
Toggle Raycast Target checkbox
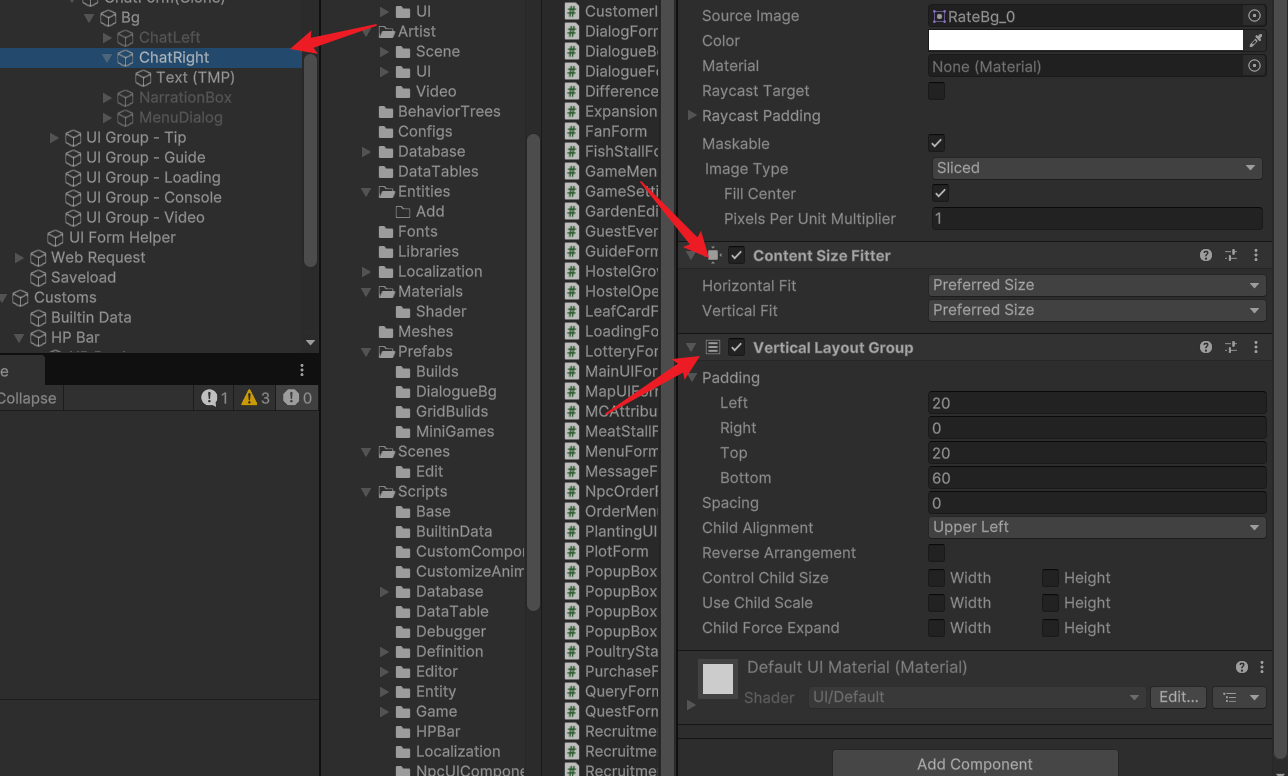pyautogui.click(x=937, y=91)
